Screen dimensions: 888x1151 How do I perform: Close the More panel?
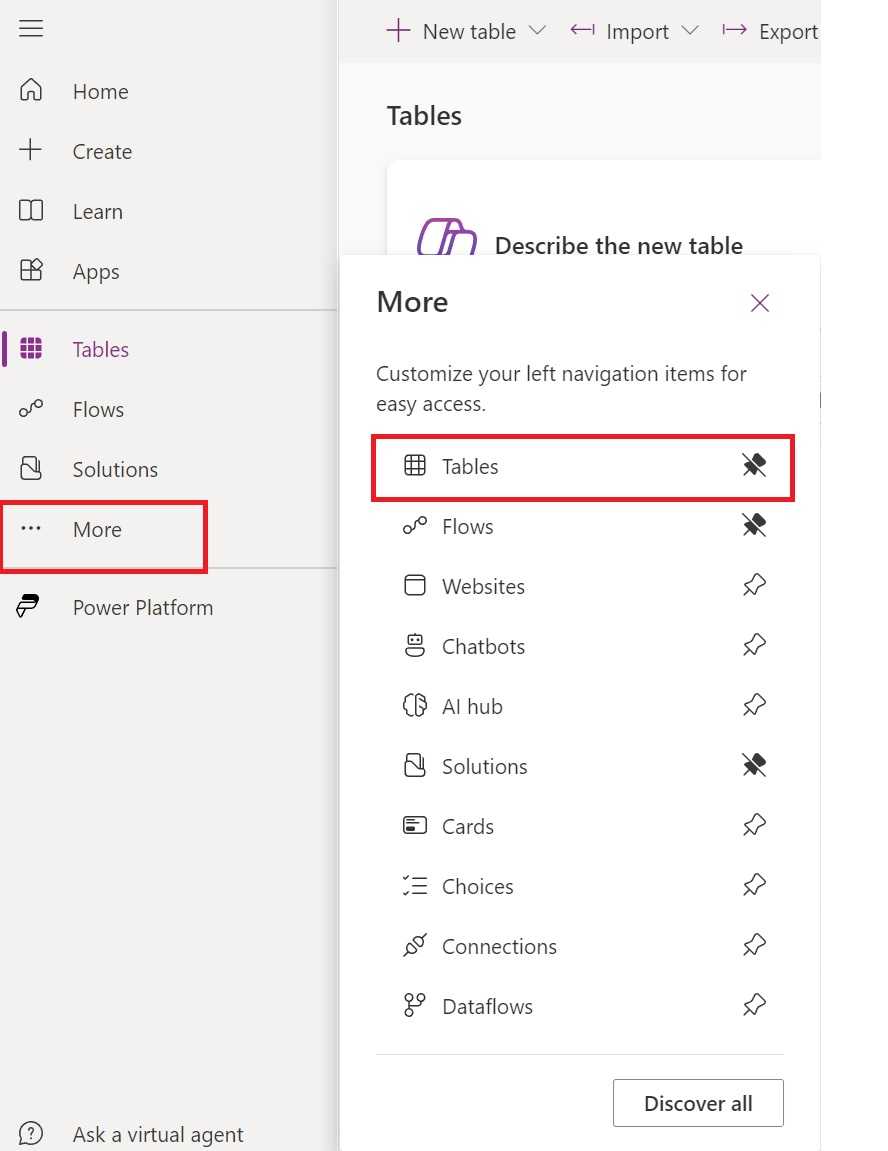(760, 302)
